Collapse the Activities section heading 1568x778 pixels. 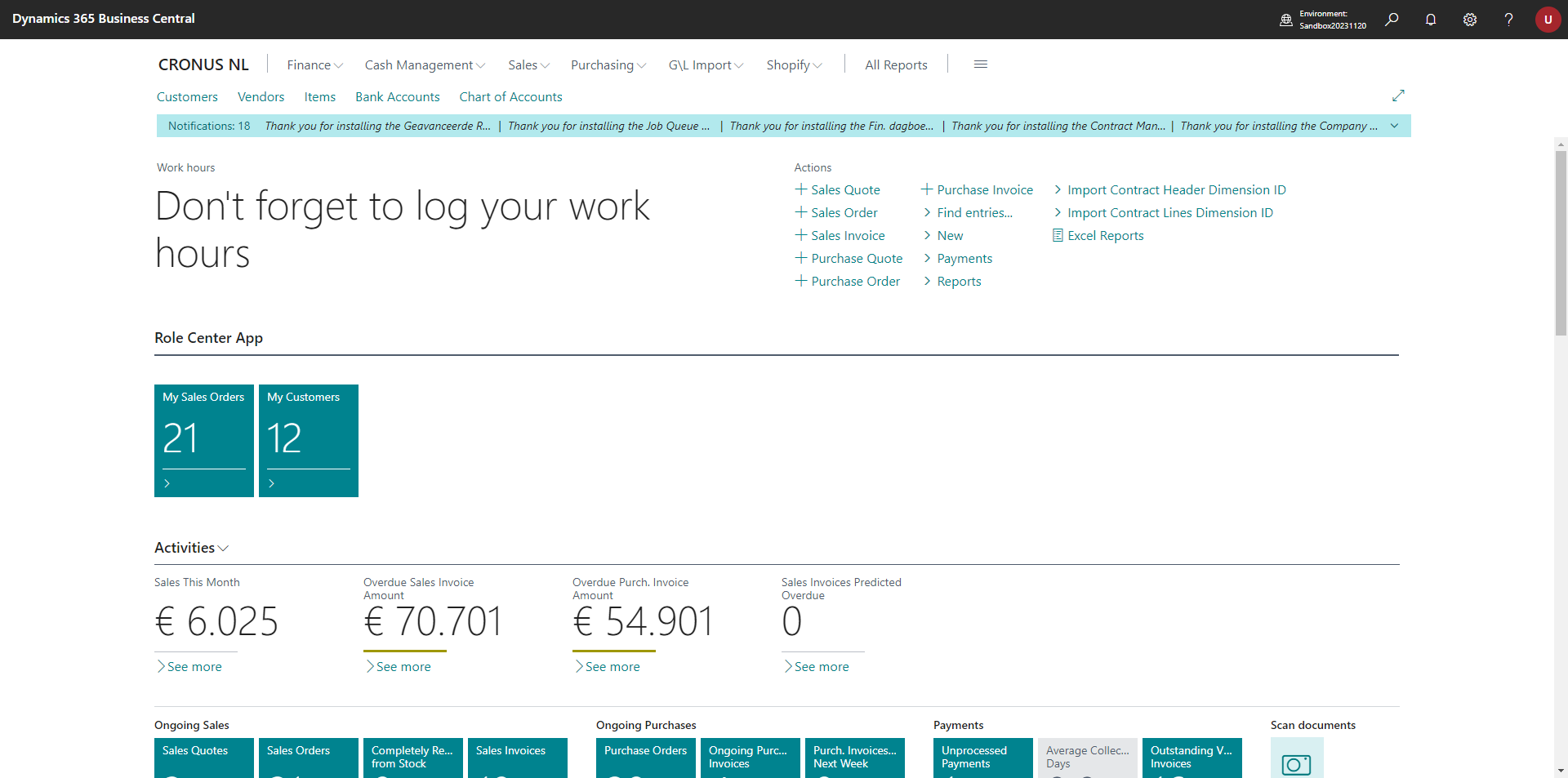pyautogui.click(x=191, y=548)
